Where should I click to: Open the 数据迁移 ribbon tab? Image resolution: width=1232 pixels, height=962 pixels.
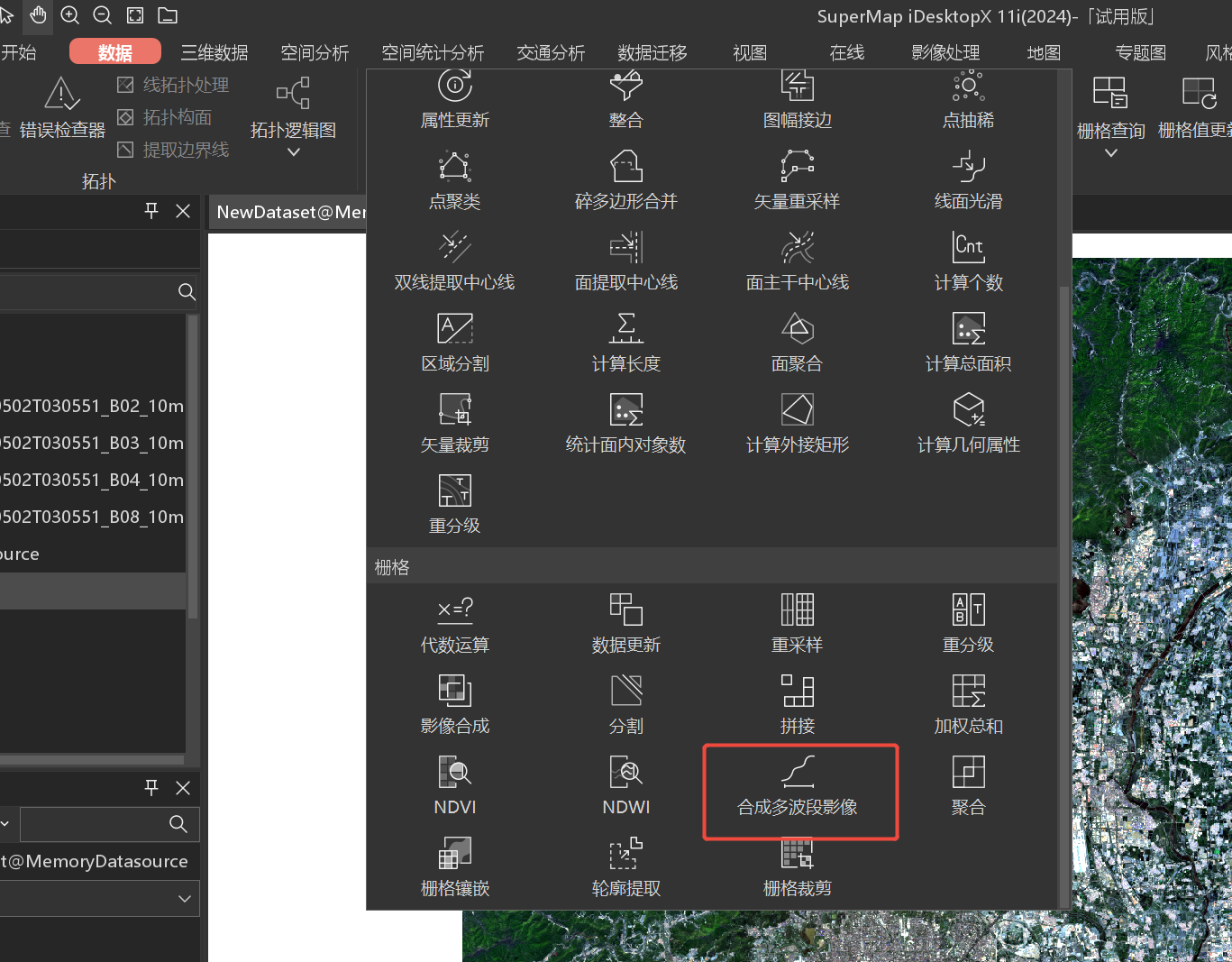[653, 53]
